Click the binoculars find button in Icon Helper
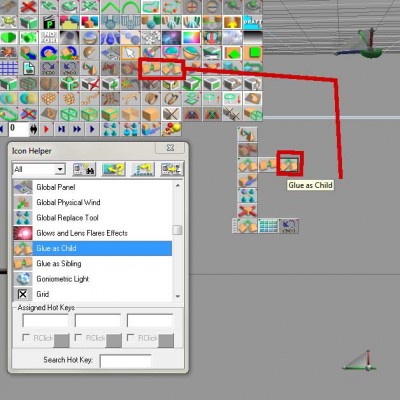The width and height of the screenshot is (400, 400). click(84, 169)
